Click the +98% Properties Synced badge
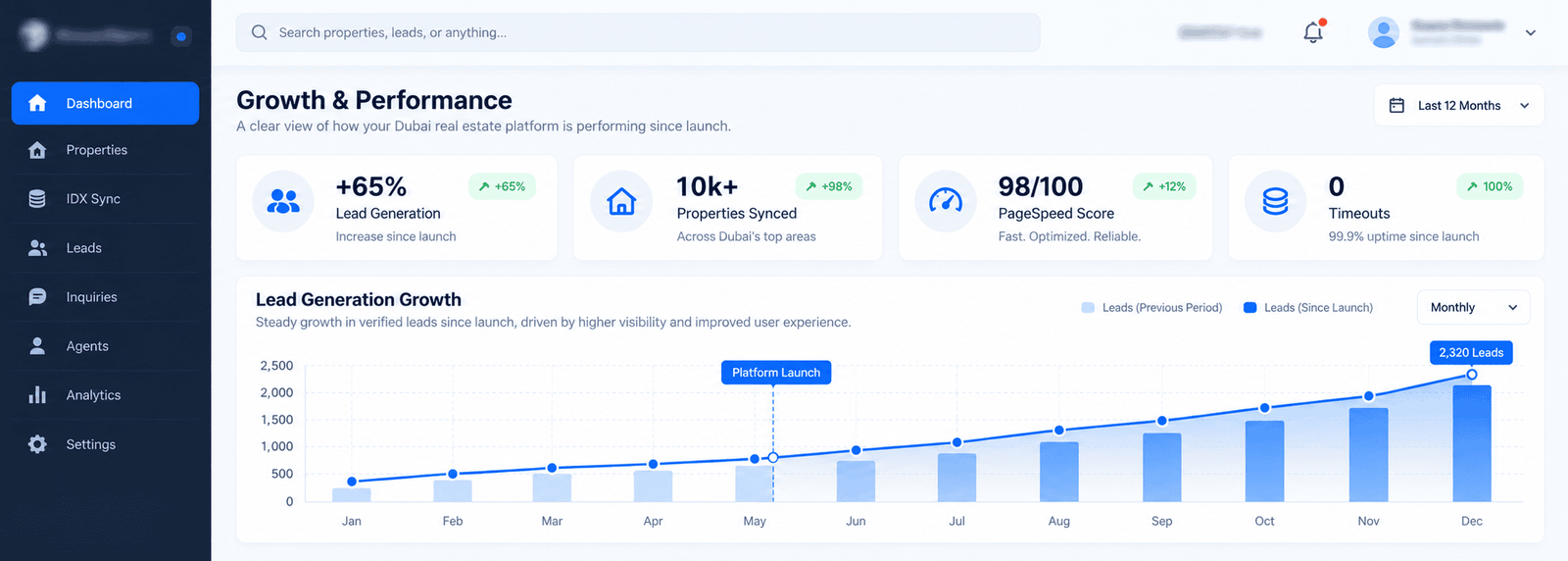 pyautogui.click(x=829, y=186)
